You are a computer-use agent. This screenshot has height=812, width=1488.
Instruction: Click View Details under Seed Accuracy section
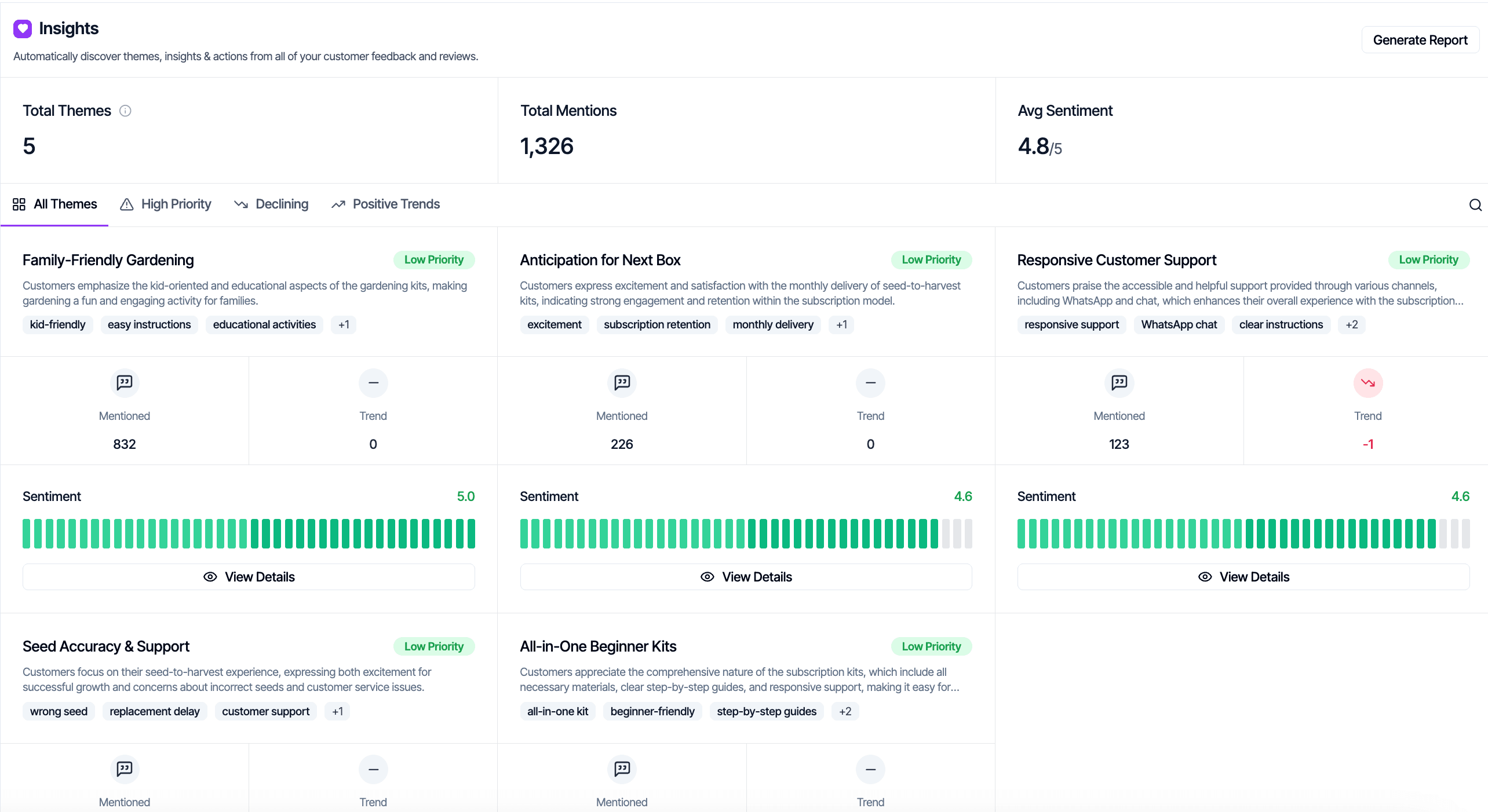tap(249, 810)
